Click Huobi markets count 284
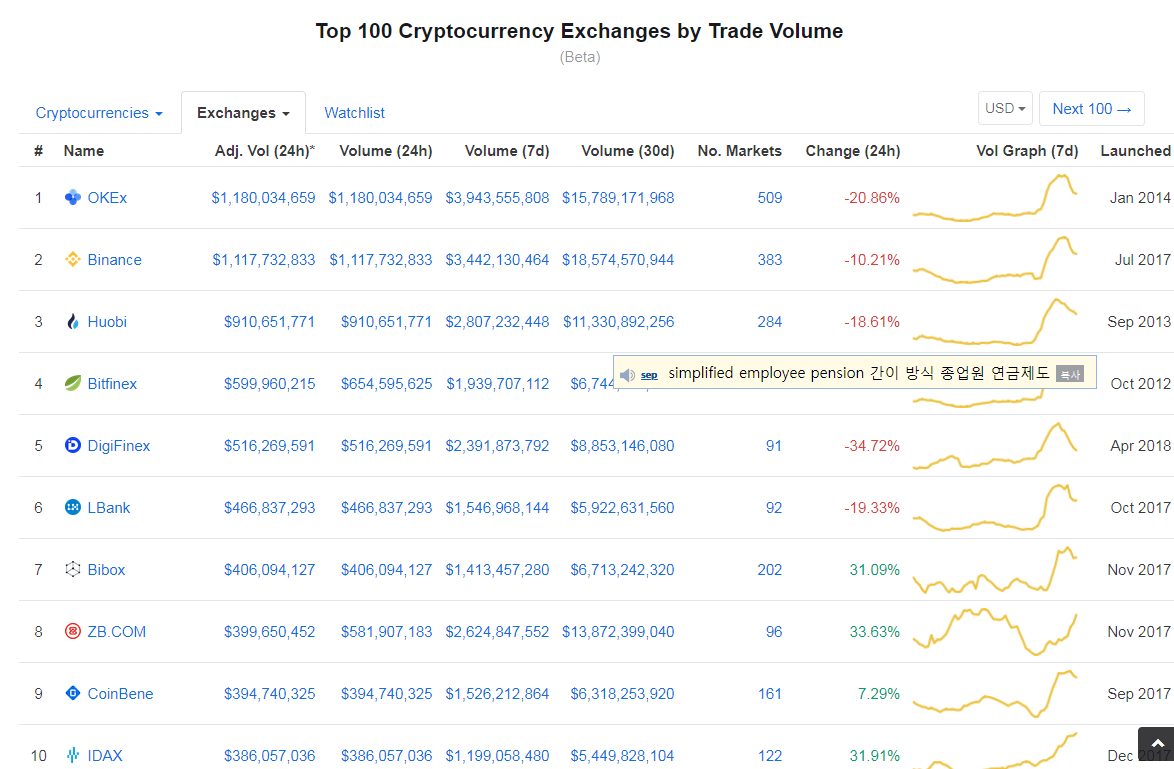 [770, 322]
